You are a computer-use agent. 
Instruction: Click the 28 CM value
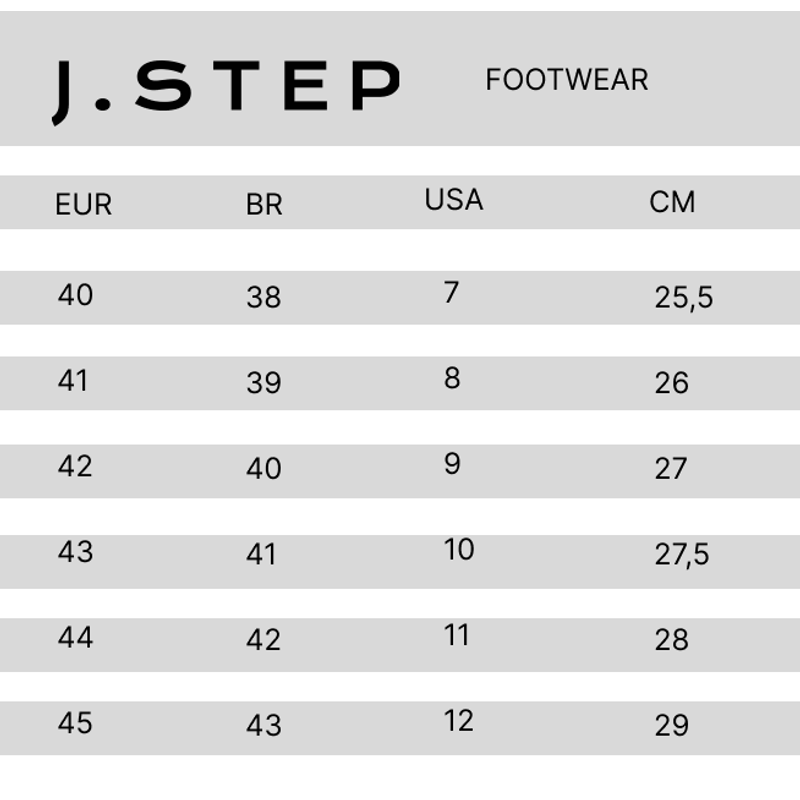tap(671, 640)
